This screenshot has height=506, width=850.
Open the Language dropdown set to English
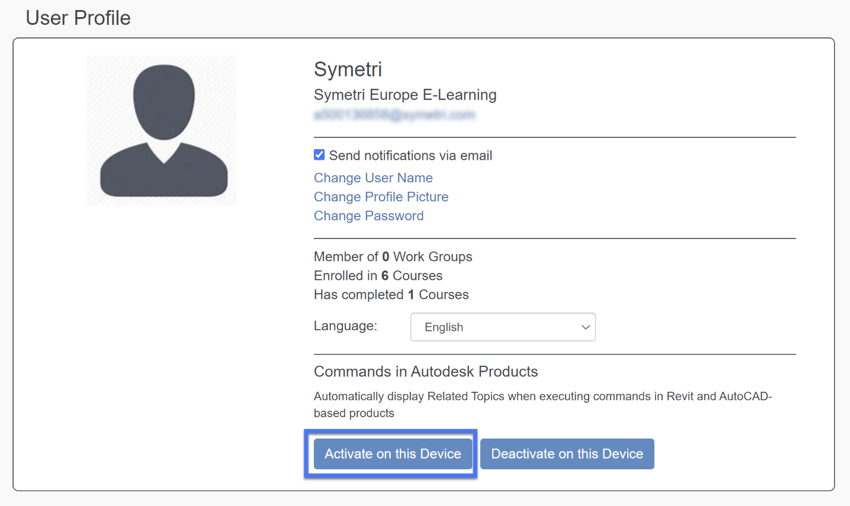coord(503,327)
